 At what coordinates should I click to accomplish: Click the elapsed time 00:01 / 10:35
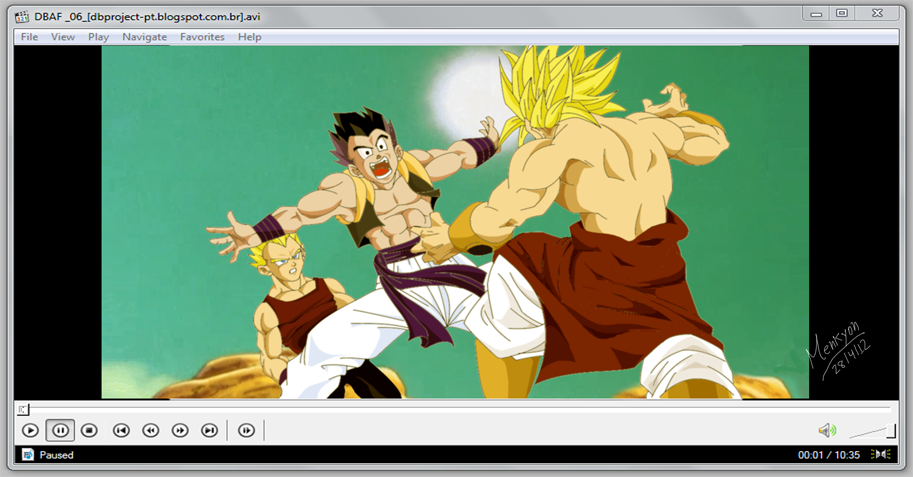pyautogui.click(x=829, y=455)
